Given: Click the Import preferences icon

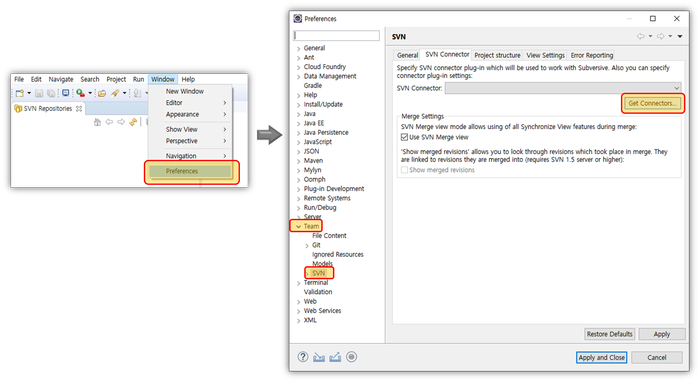Looking at the screenshot, I should click(x=319, y=357).
